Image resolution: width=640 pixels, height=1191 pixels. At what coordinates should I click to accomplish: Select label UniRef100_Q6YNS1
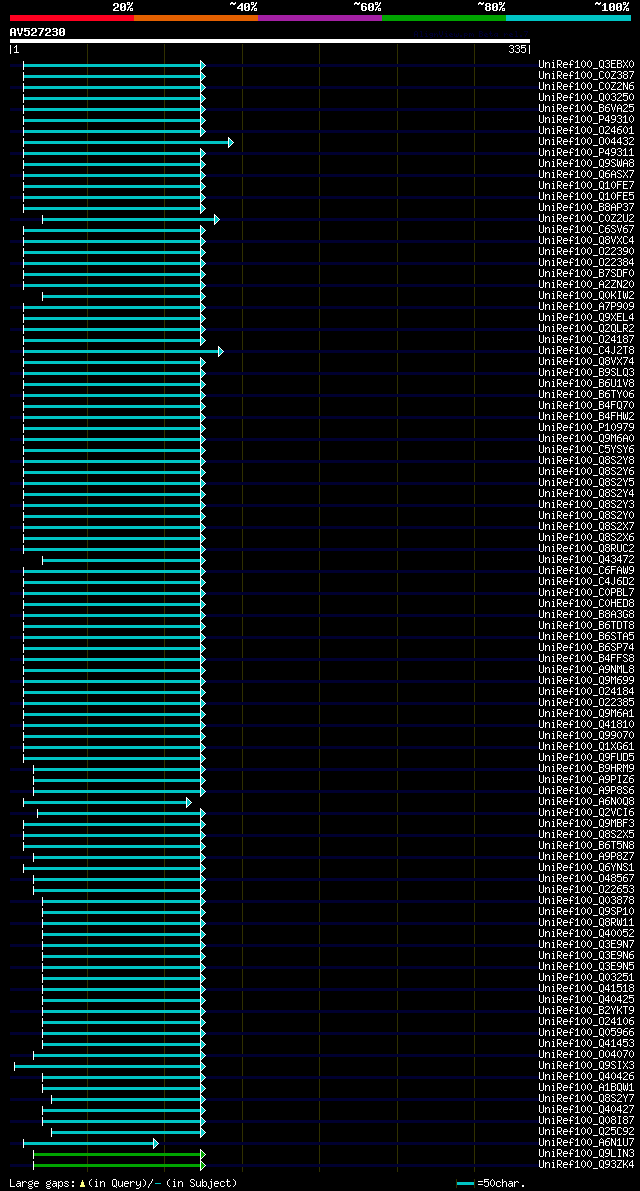[586, 868]
